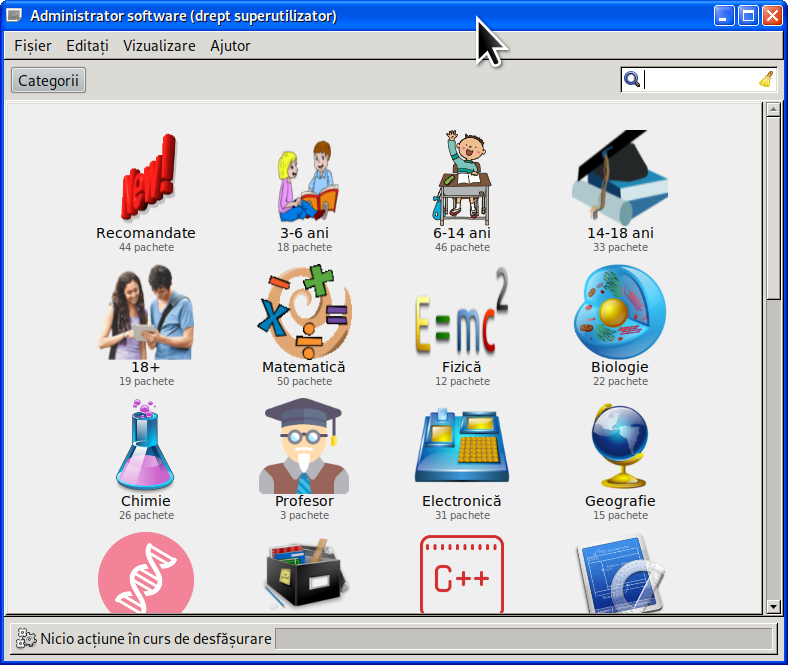Select the "3-6 ani" label

click(x=305, y=233)
